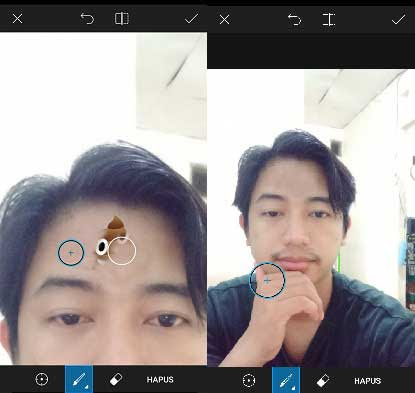This screenshot has height=393, width=415.
Task: Cancel editing in the left editor (X)
Action: (x=17, y=18)
